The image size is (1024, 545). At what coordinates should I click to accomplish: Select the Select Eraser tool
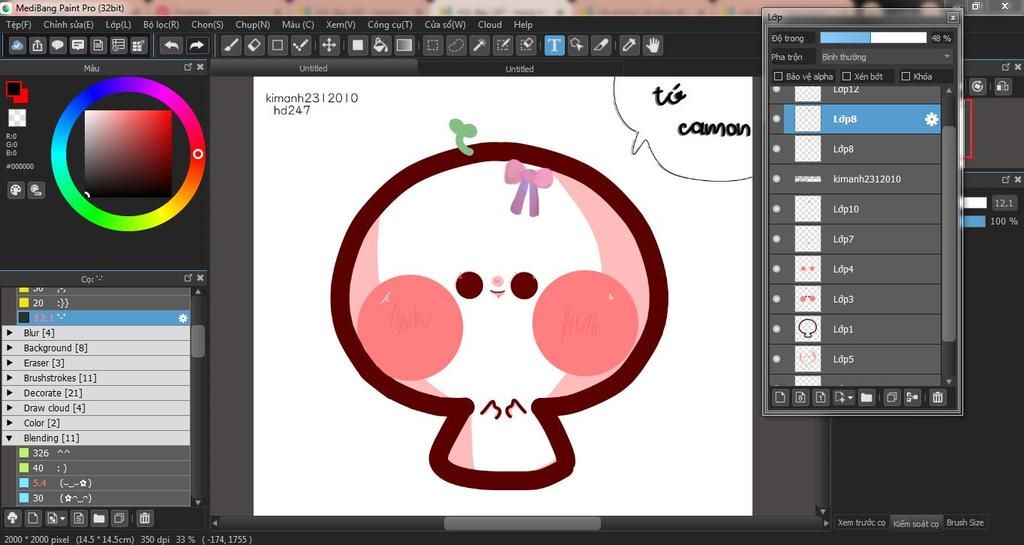click(526, 45)
